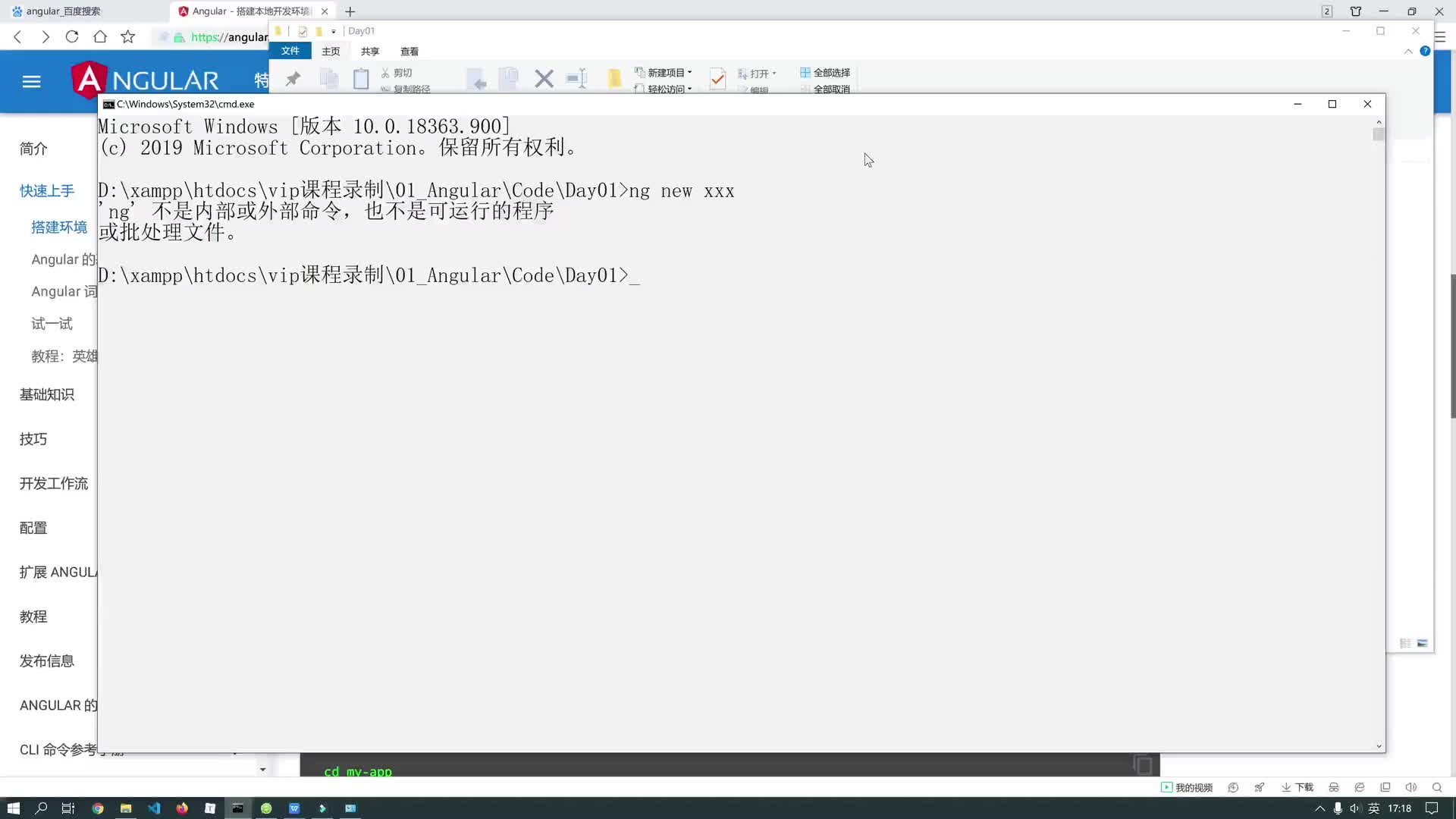Viewport: 1456px width, 819px height.
Task: Close the Angular browser tab
Action: tap(325, 11)
